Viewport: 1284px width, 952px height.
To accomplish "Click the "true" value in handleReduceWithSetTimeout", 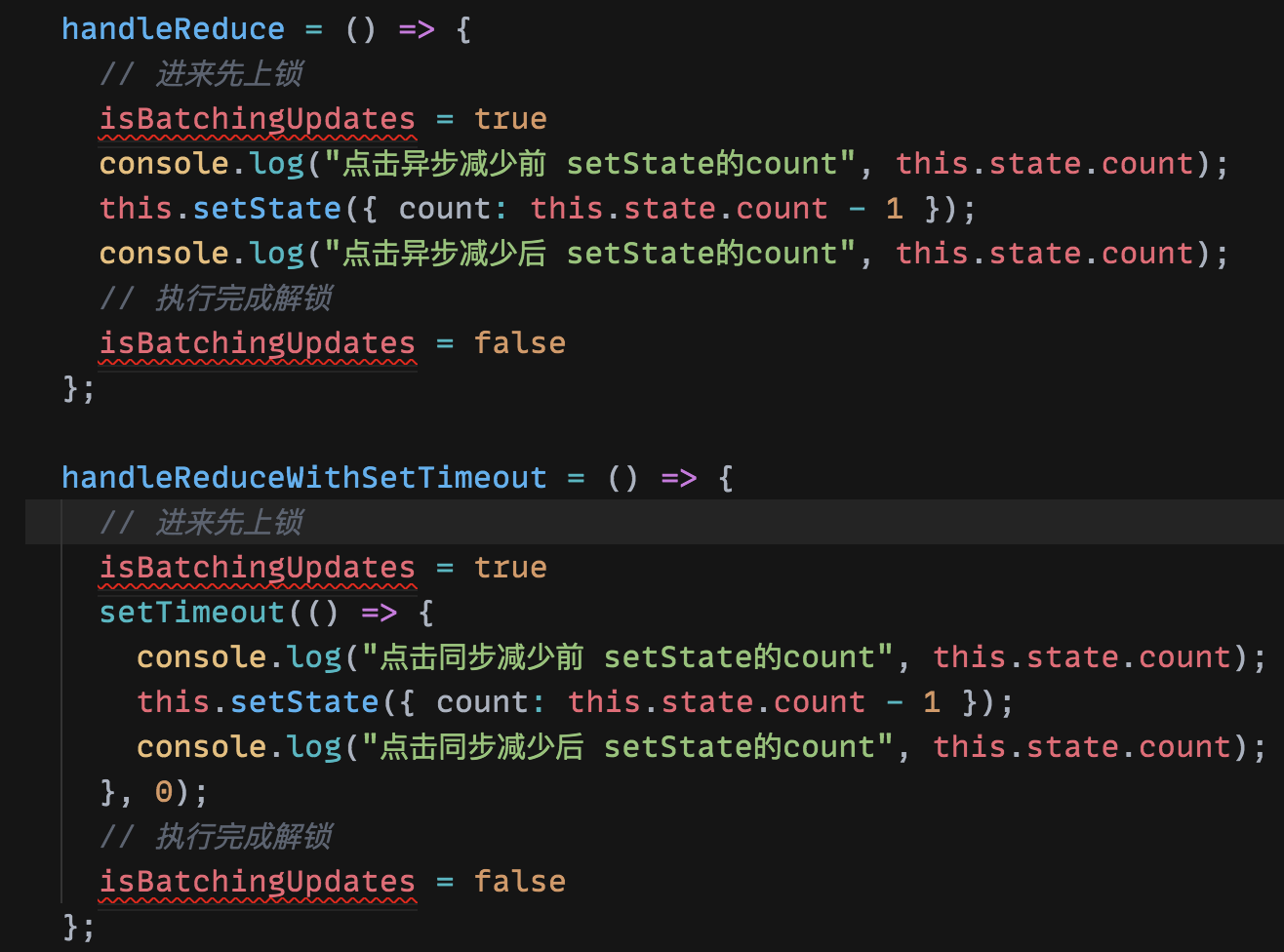I will pos(510,568).
